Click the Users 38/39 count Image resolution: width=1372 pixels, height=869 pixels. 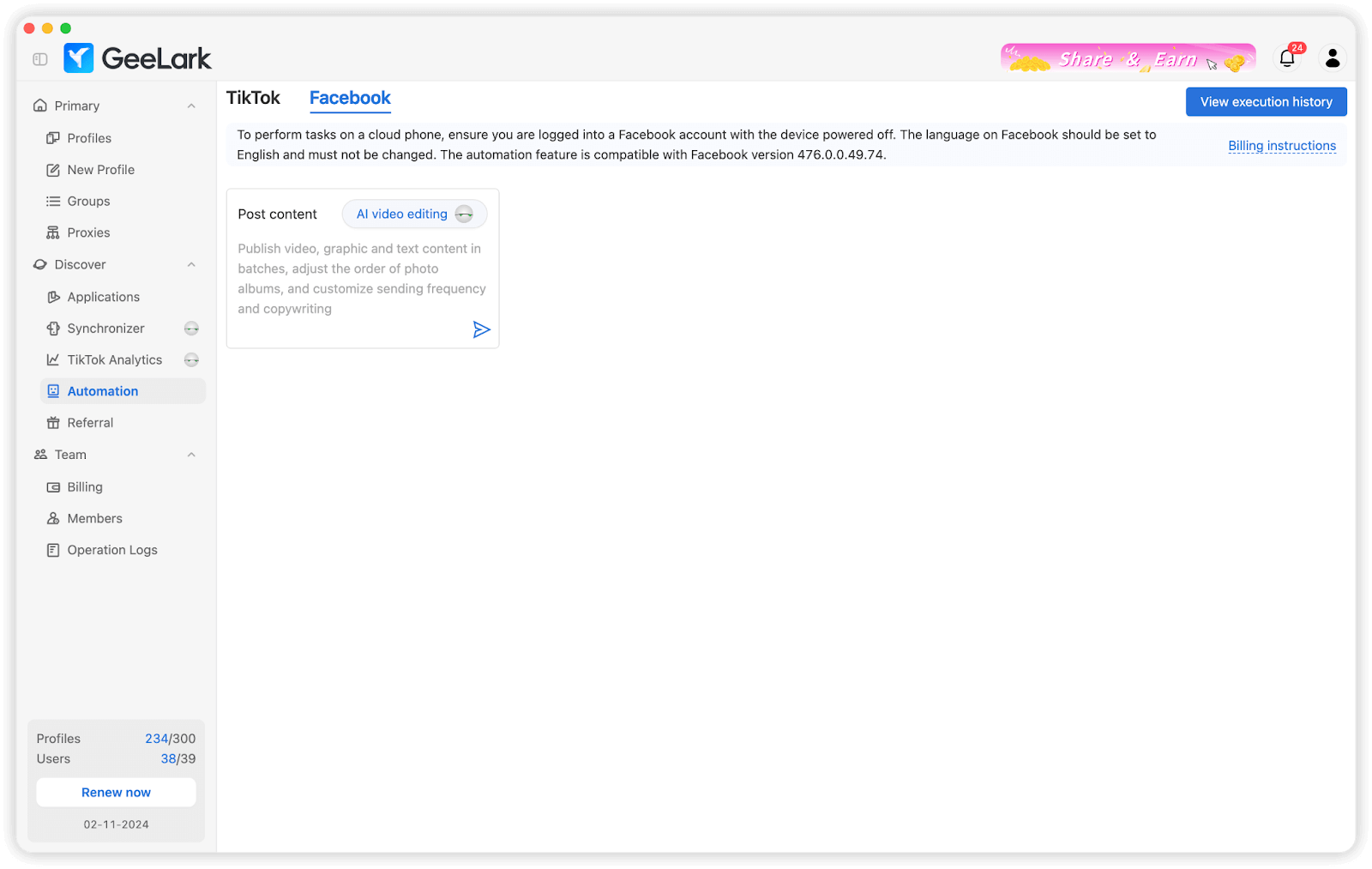pos(178,759)
